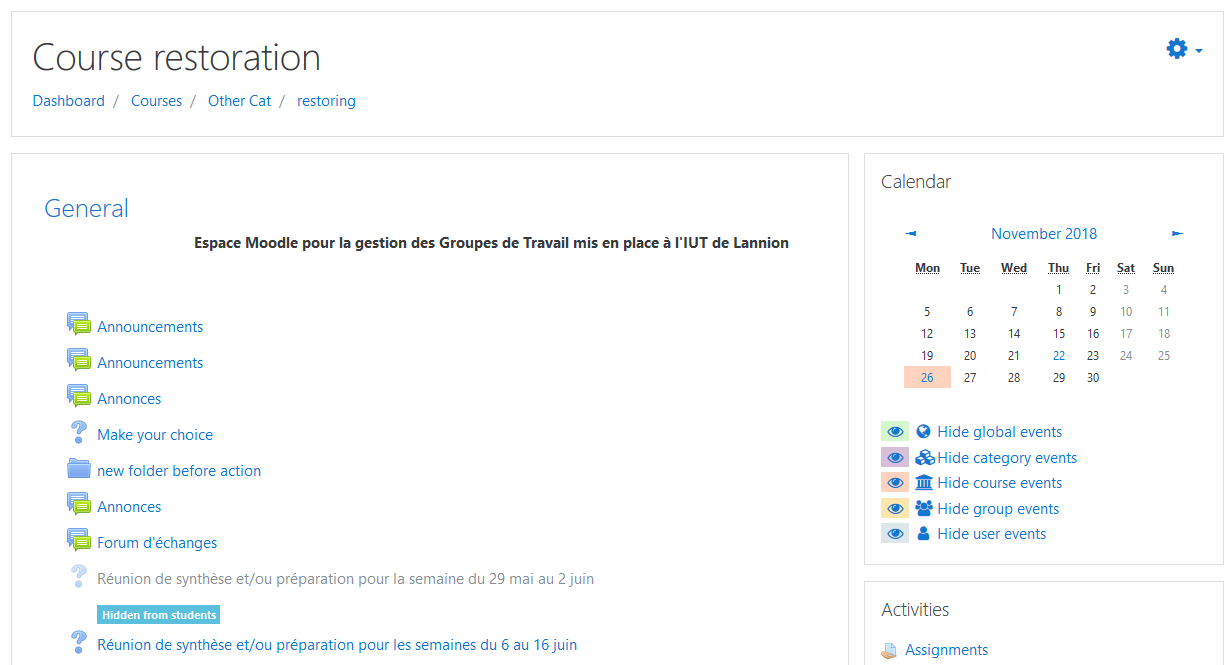Select day 26 highlighted in the calendar
Screen dimensions: 1230x665
click(927, 377)
